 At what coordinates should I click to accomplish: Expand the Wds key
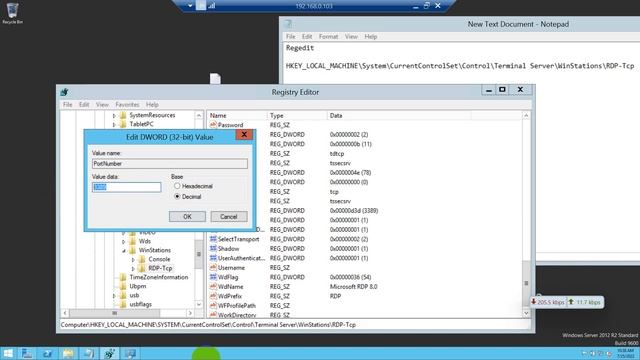pyautogui.click(x=123, y=242)
